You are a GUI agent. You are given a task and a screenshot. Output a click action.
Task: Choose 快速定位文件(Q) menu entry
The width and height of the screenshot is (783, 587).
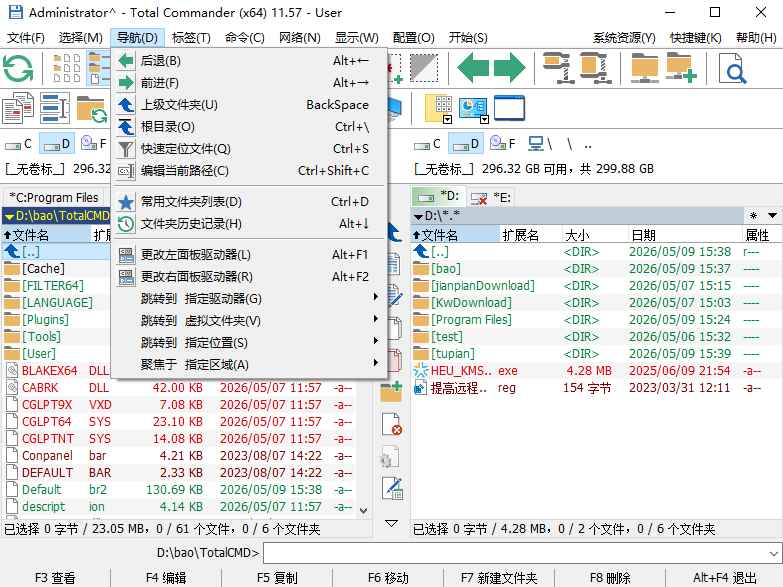(x=250, y=149)
